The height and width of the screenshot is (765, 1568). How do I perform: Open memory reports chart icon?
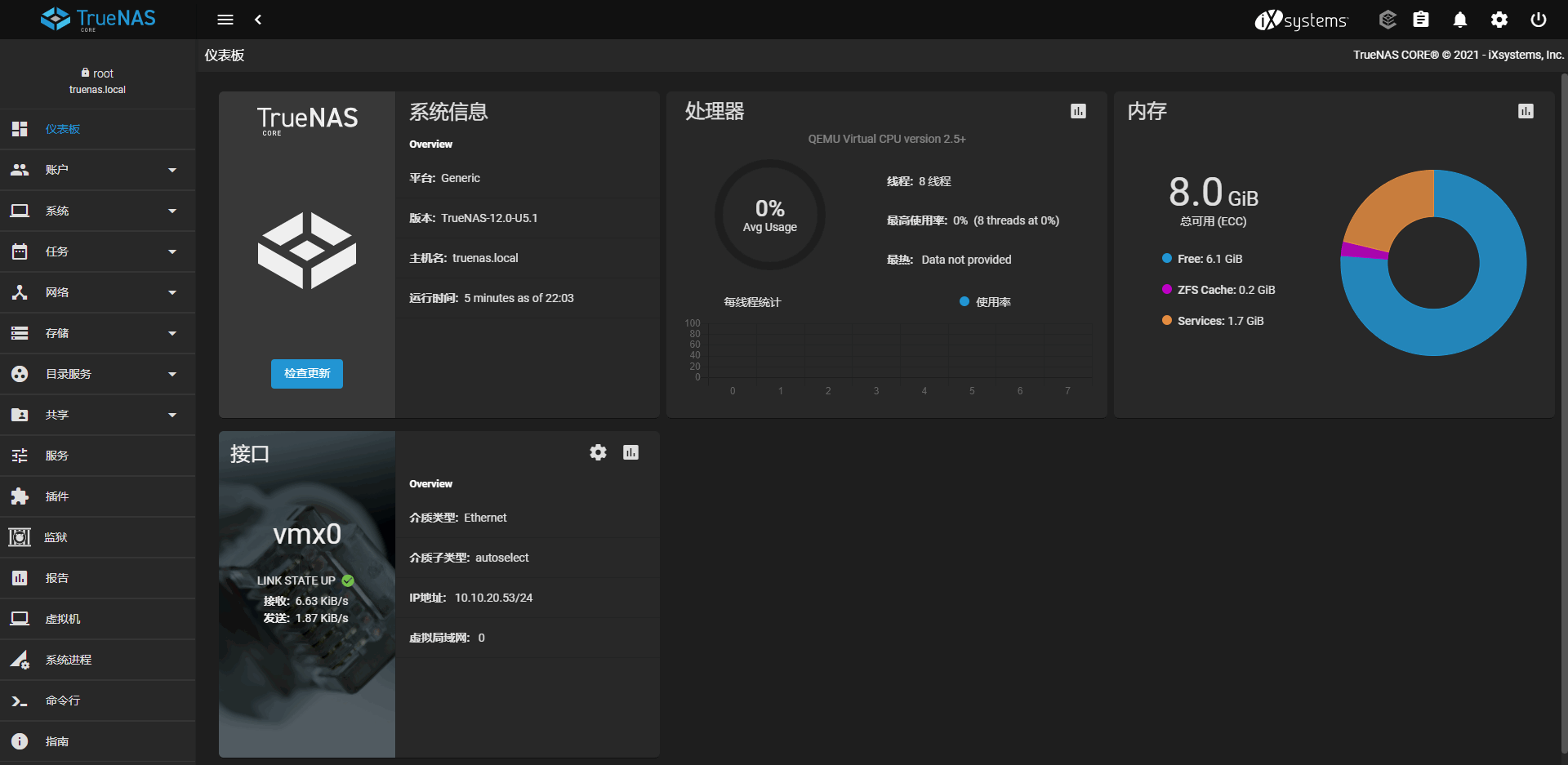click(1526, 111)
